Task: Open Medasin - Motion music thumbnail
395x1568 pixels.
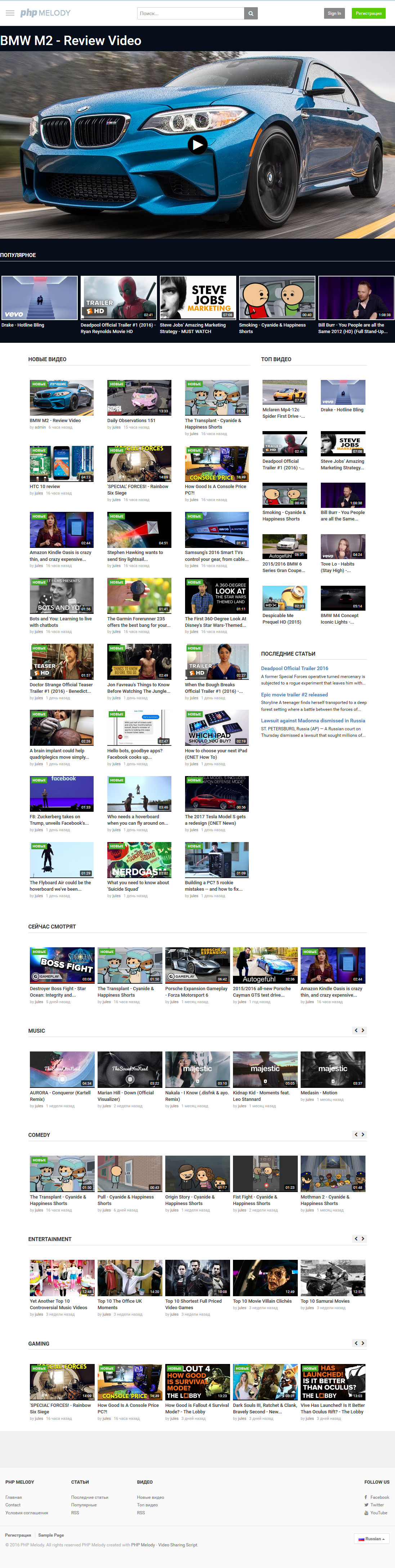Action: tap(333, 1069)
